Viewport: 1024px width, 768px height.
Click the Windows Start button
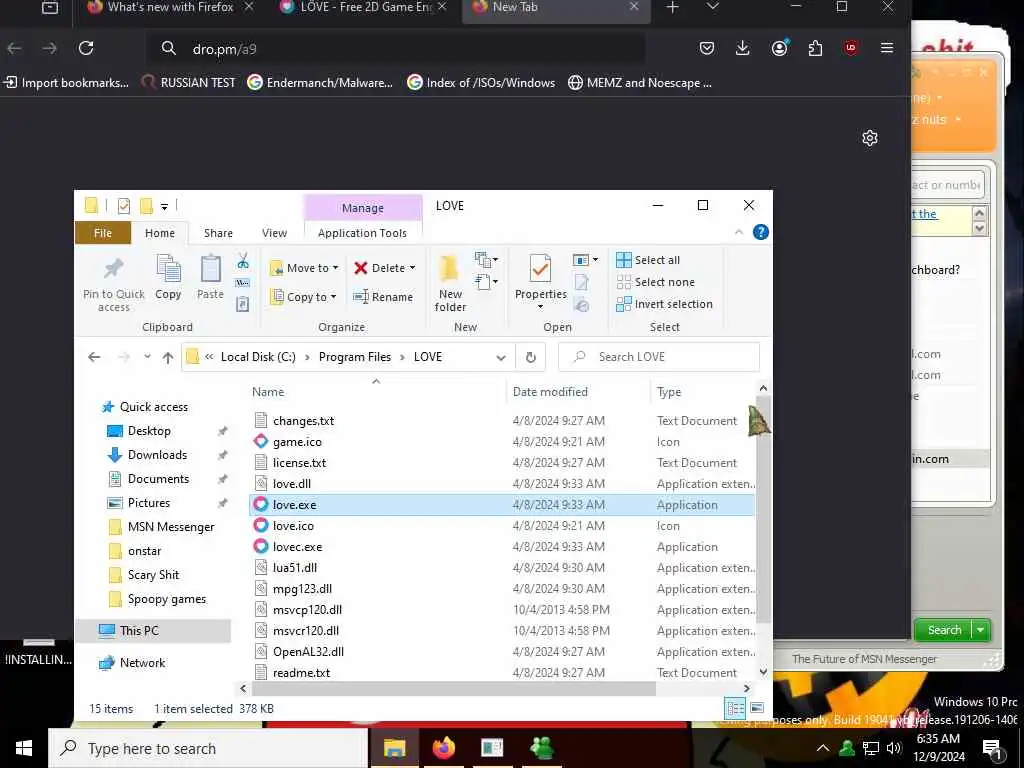(x=24, y=748)
